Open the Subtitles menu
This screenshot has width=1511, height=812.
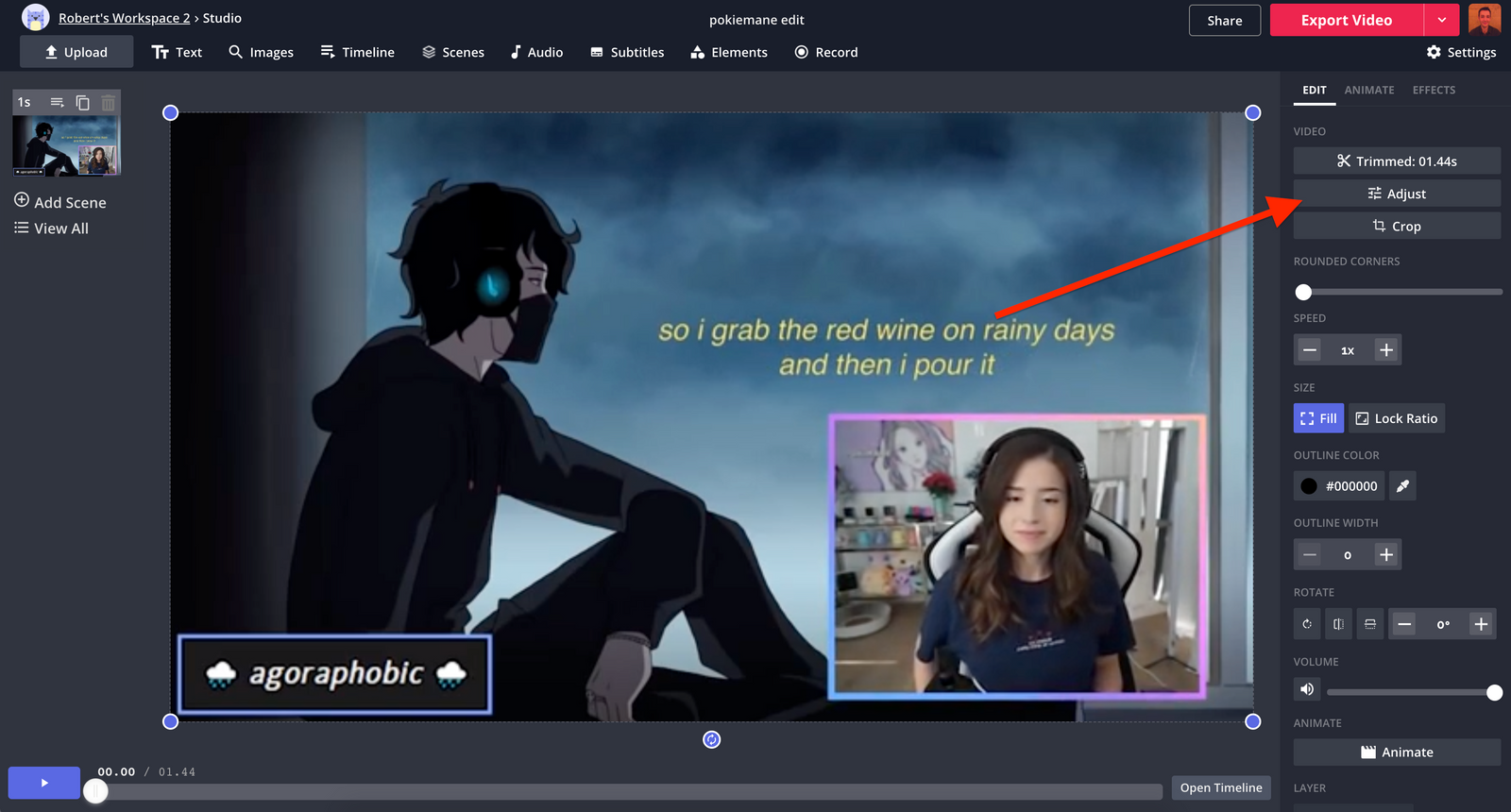(627, 52)
